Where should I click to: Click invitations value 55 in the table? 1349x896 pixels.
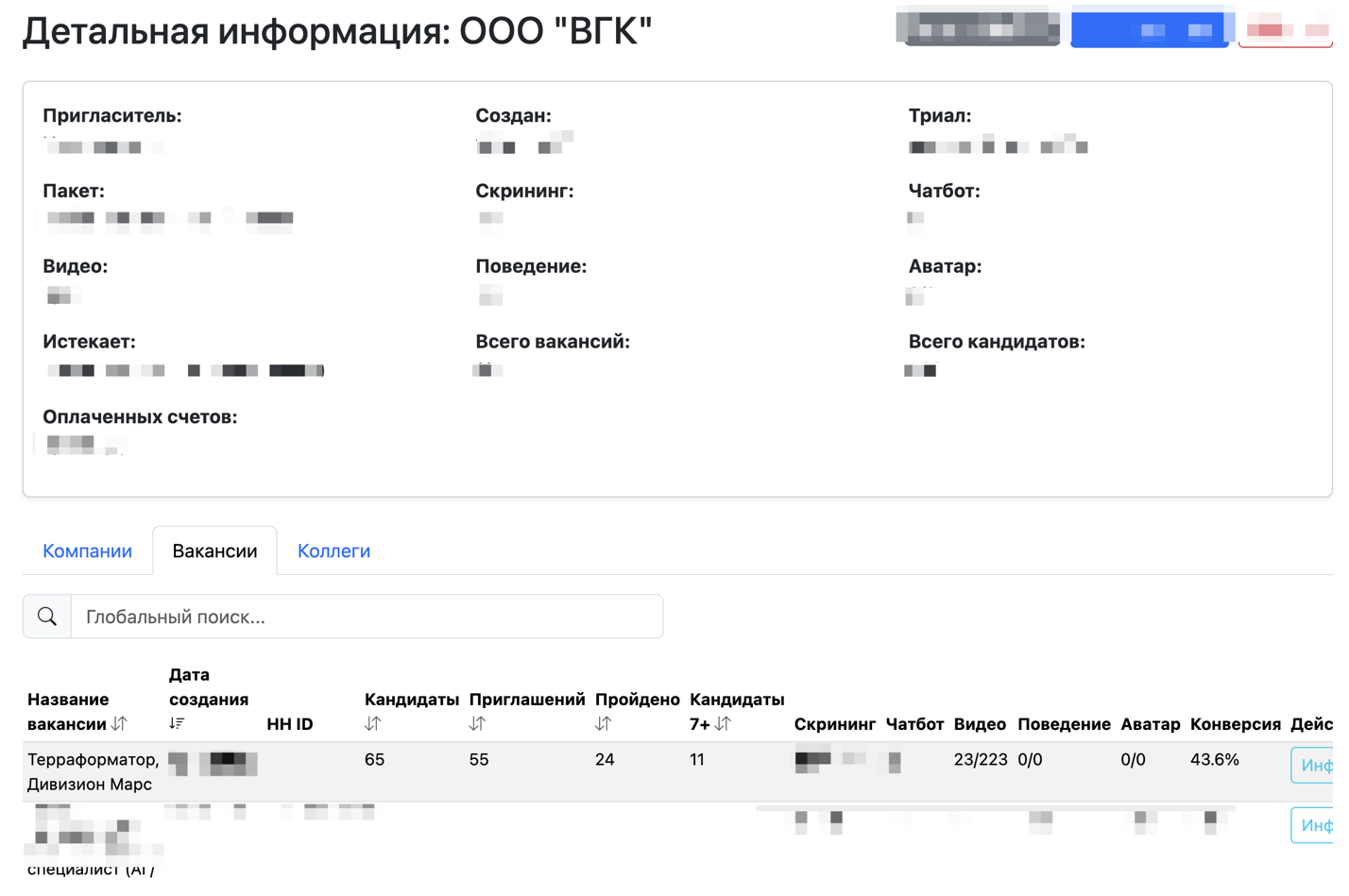(x=479, y=760)
